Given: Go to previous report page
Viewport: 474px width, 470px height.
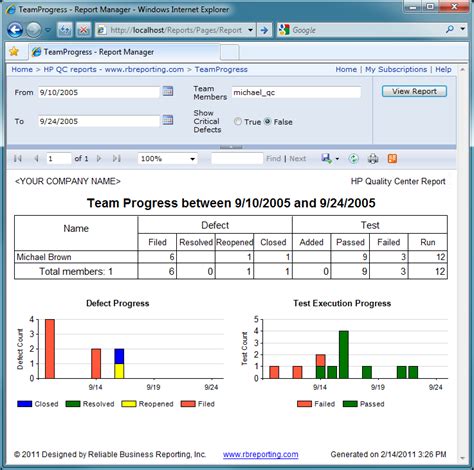Looking at the screenshot, I should tap(36, 158).
